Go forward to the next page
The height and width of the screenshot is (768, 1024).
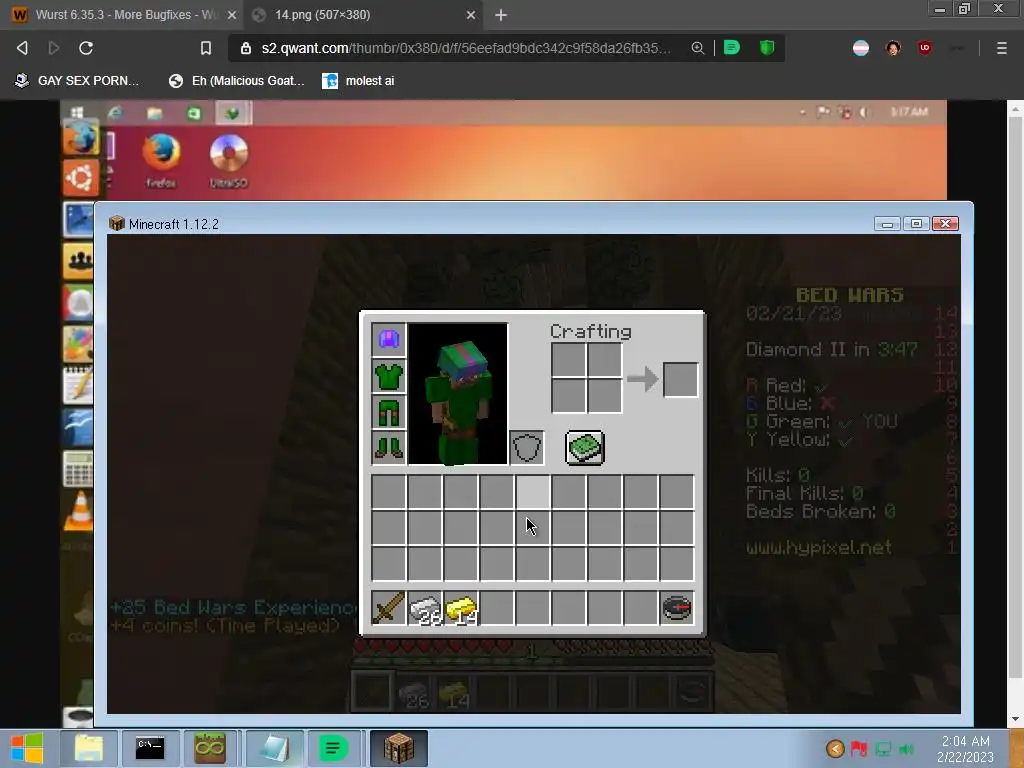pos(54,48)
